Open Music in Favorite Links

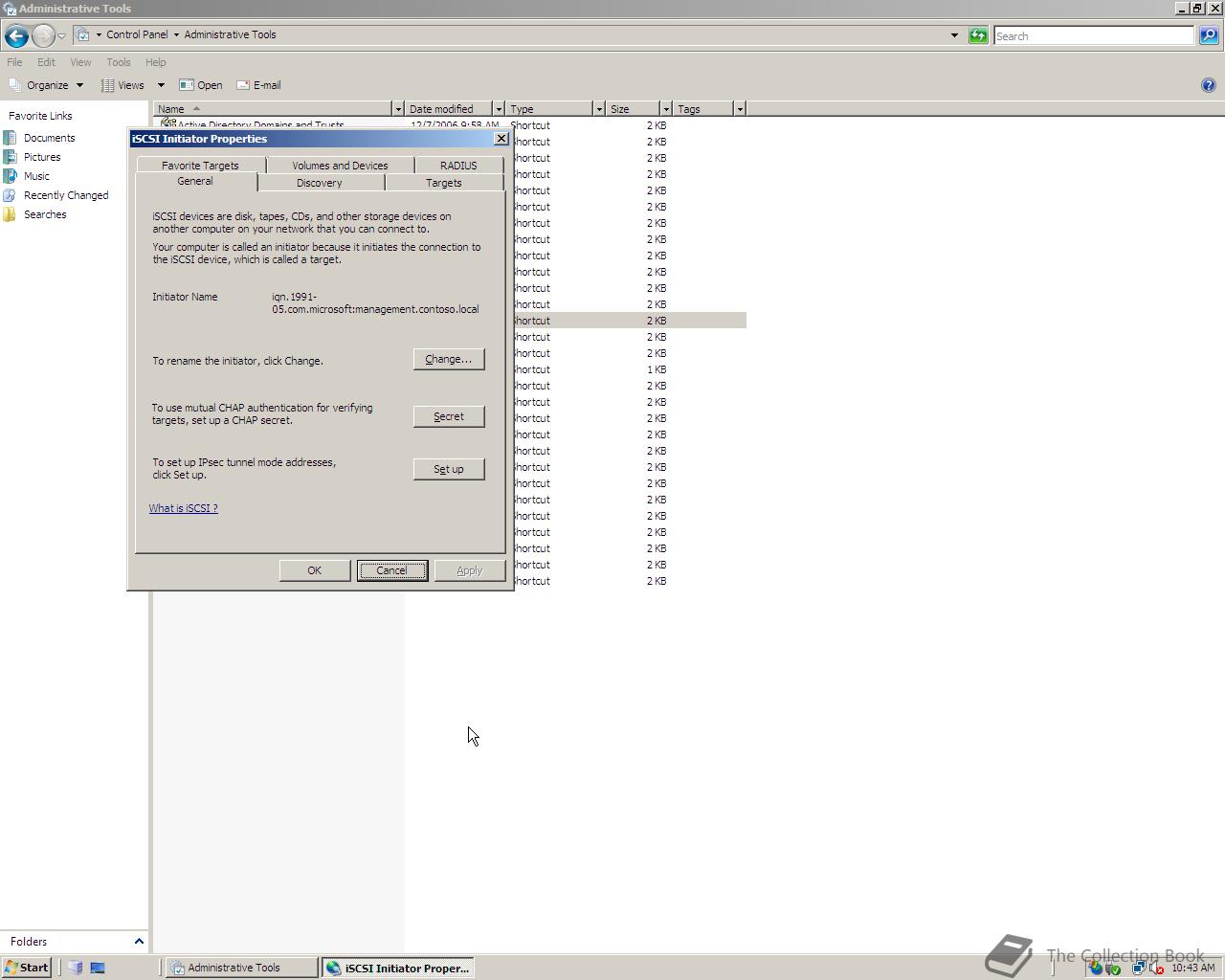click(x=27, y=176)
